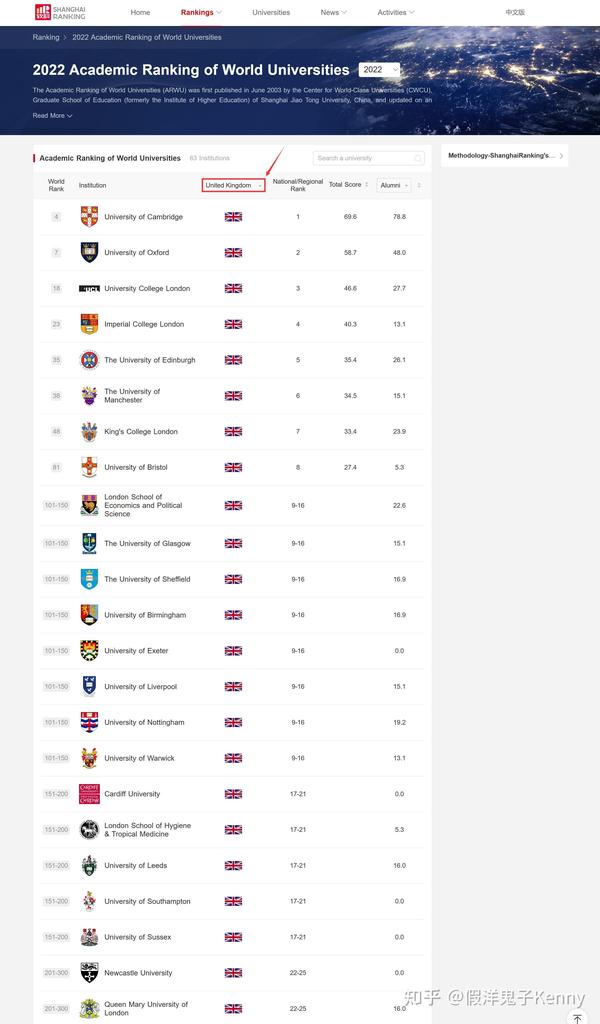The image size is (600, 1024).
Task: Open the United Kingdom country filter dropdown
Action: click(x=234, y=185)
